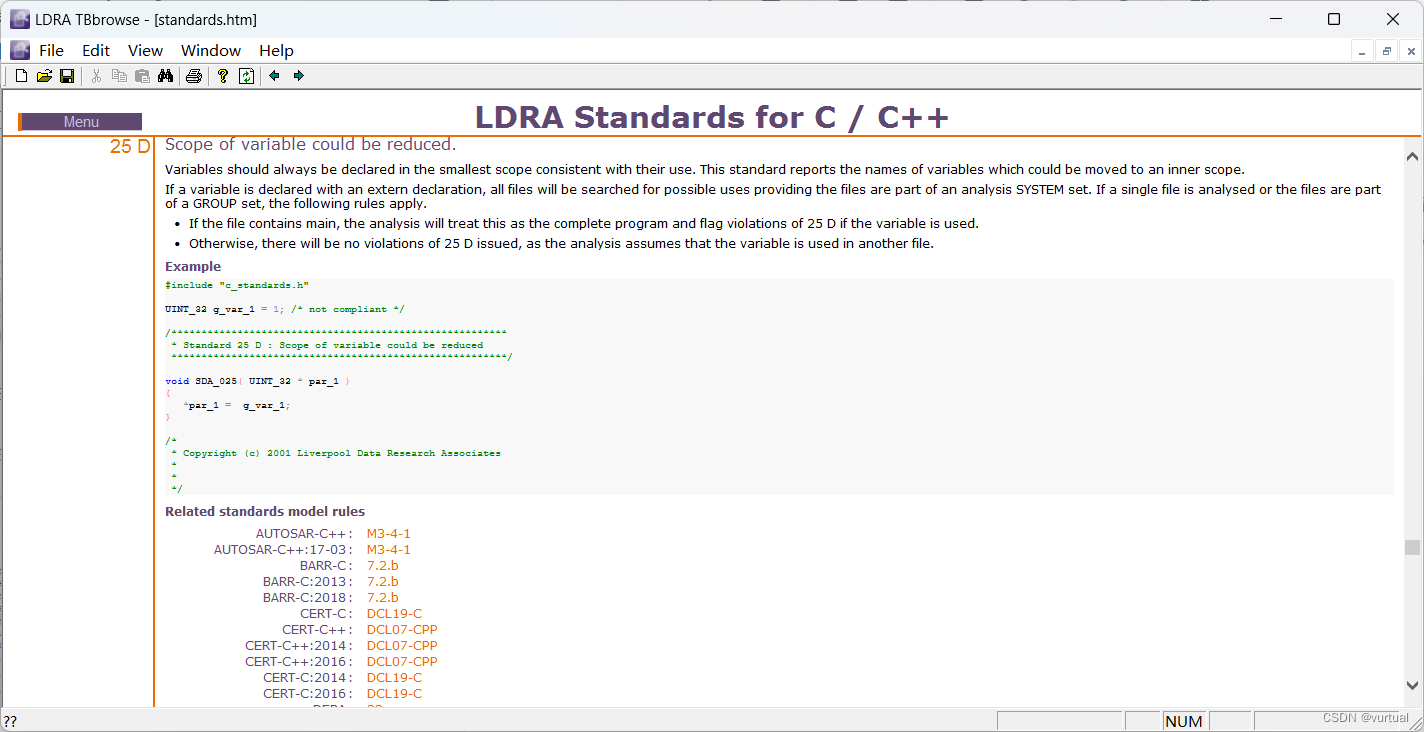
Task: Open the DCL19-C link for CERT-C:2014
Action: coord(394,678)
